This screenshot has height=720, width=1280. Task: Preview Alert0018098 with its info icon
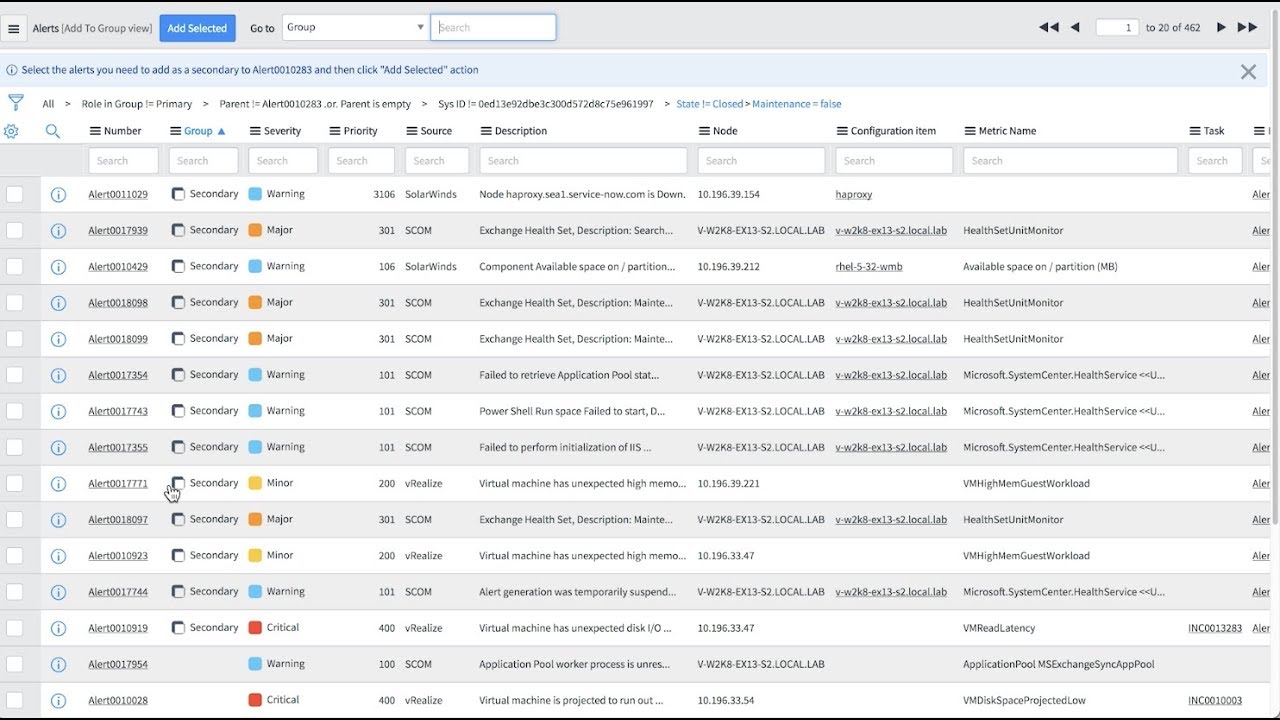[58, 303]
